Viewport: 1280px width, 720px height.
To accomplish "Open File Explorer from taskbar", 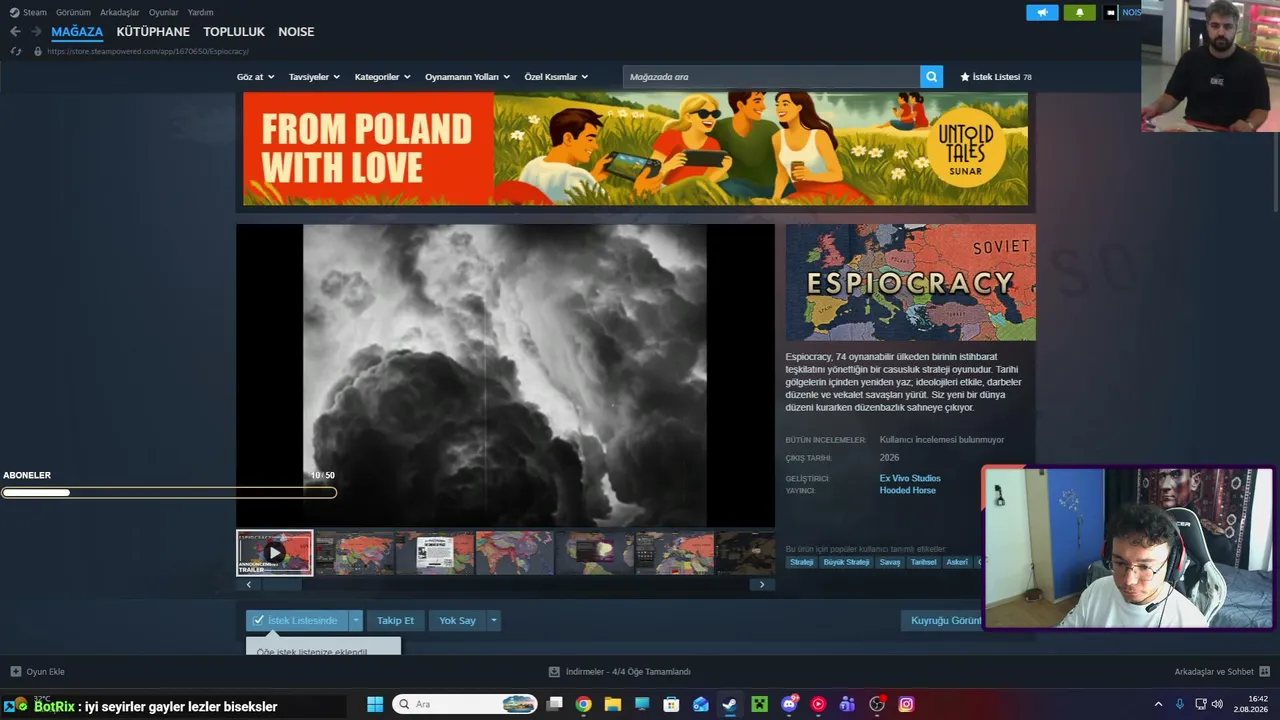I will (x=613, y=704).
